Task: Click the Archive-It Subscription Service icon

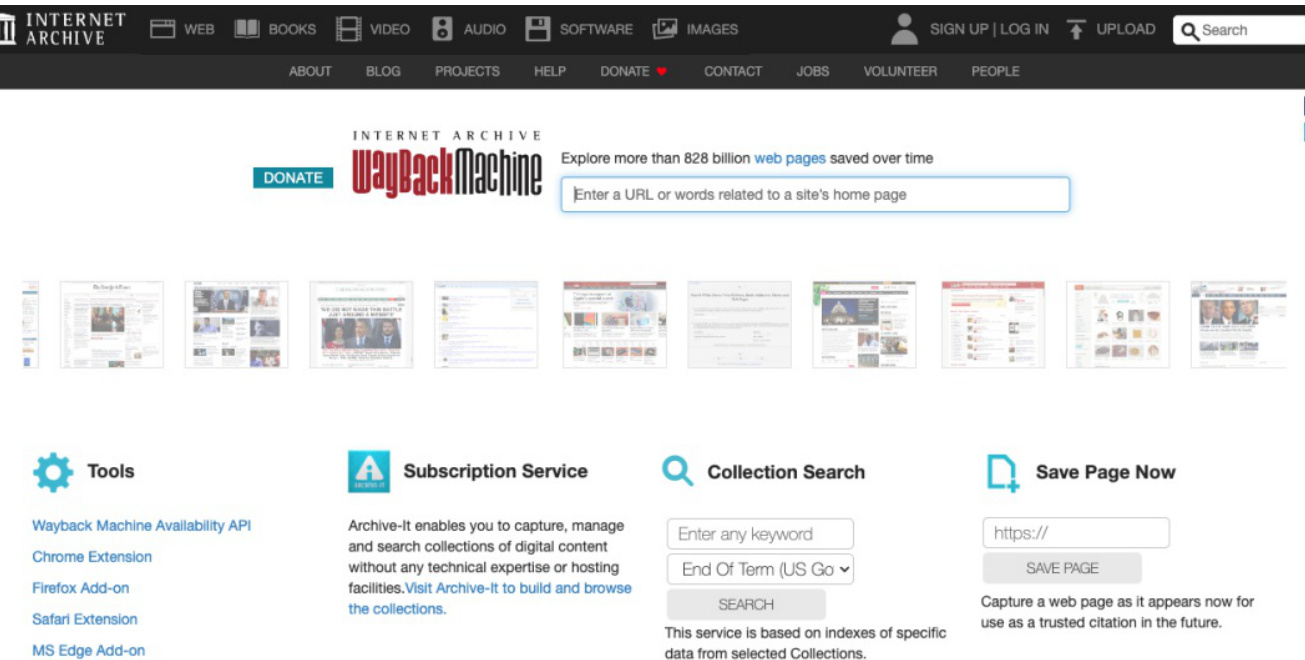Action: [369, 471]
